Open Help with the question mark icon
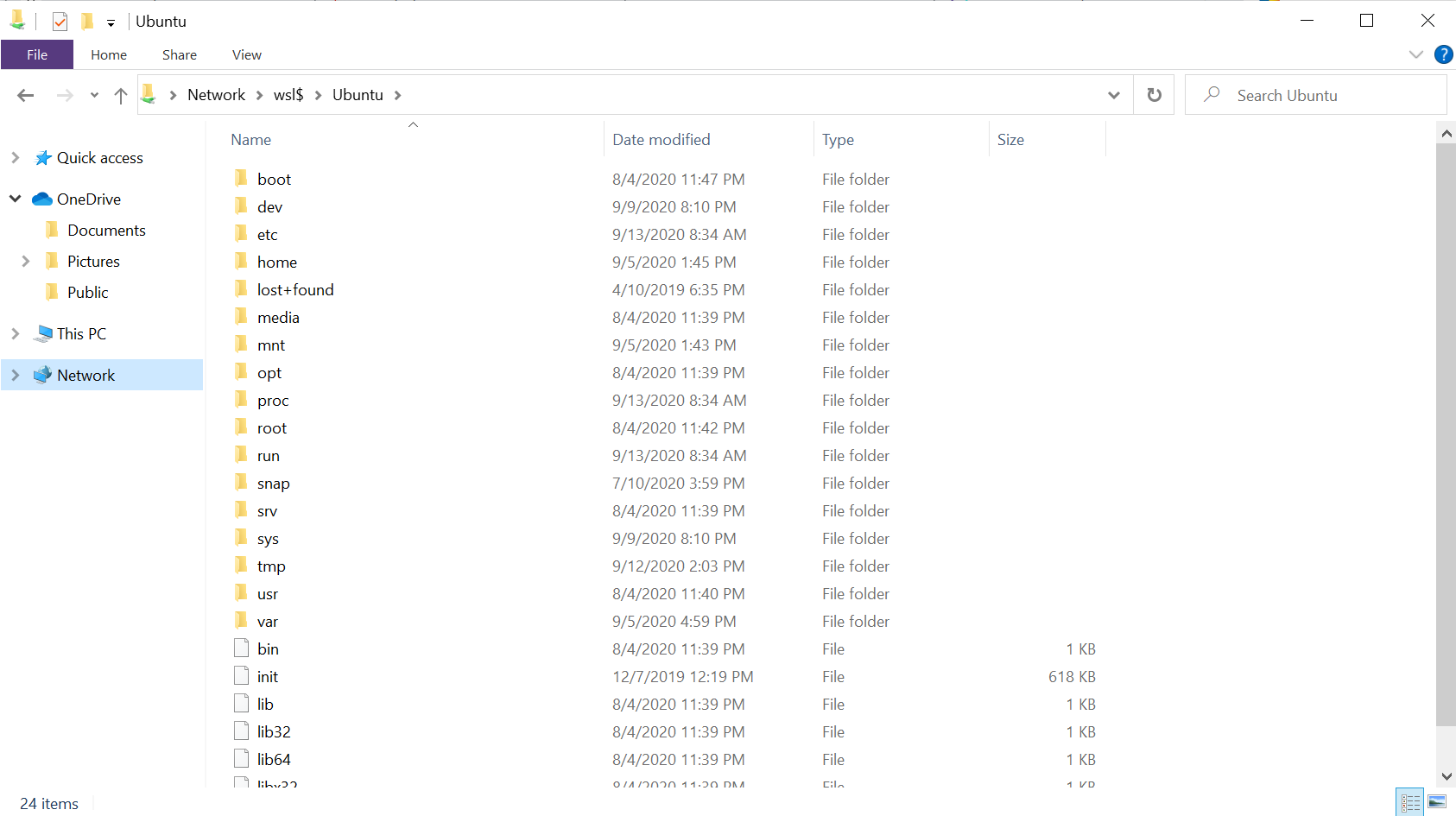This screenshot has width=1456, height=816. coord(1443,54)
